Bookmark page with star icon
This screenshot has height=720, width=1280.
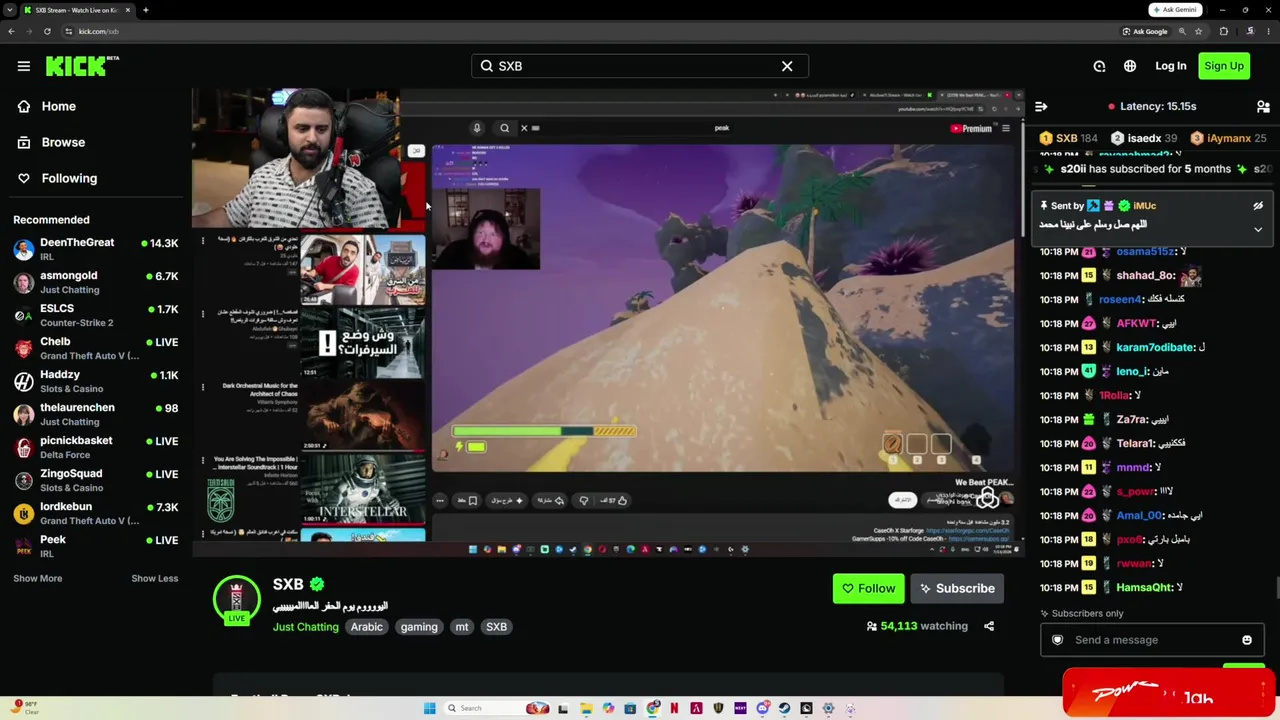pyautogui.click(x=1198, y=31)
